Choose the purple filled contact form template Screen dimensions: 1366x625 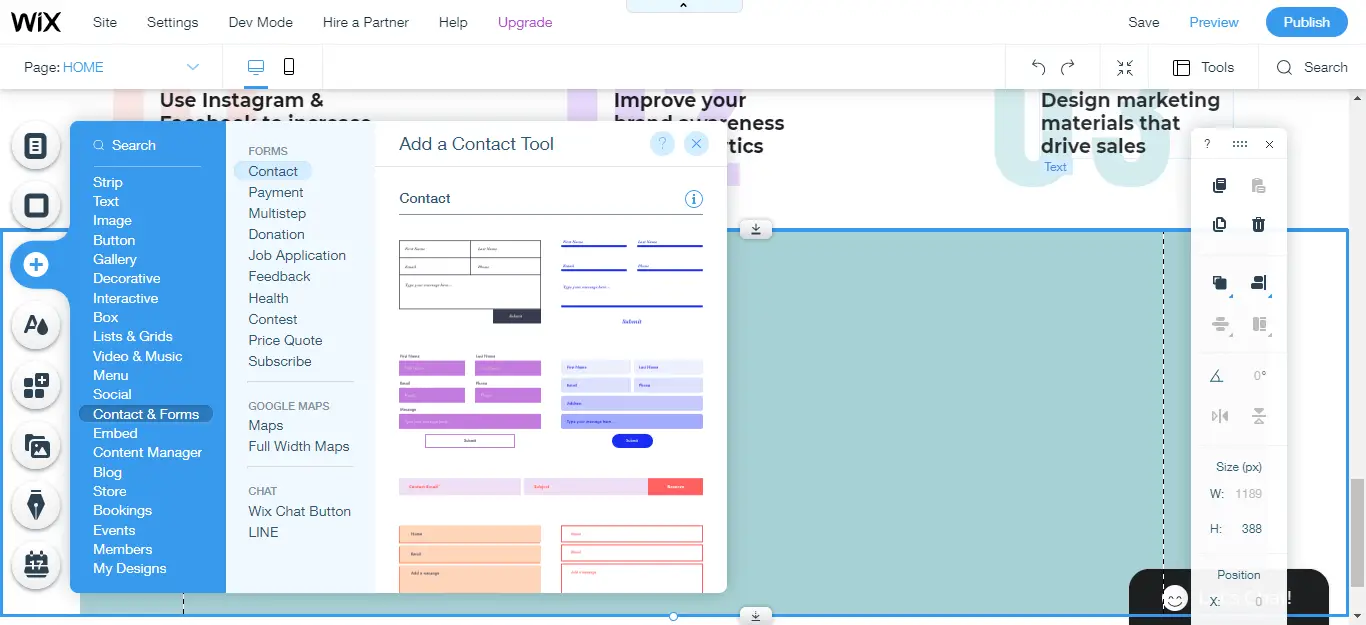470,400
